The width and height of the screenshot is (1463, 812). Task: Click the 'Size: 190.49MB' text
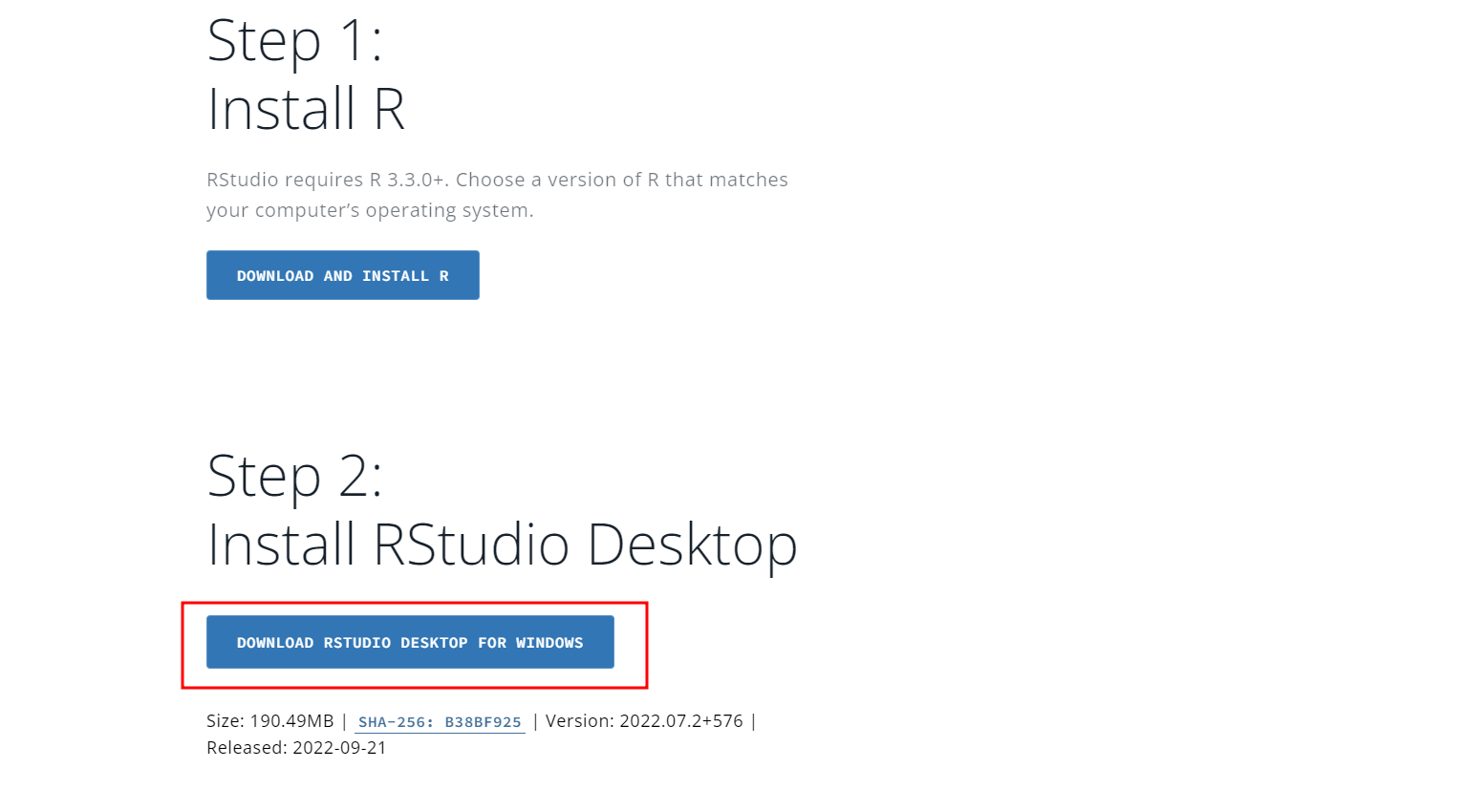coord(270,721)
